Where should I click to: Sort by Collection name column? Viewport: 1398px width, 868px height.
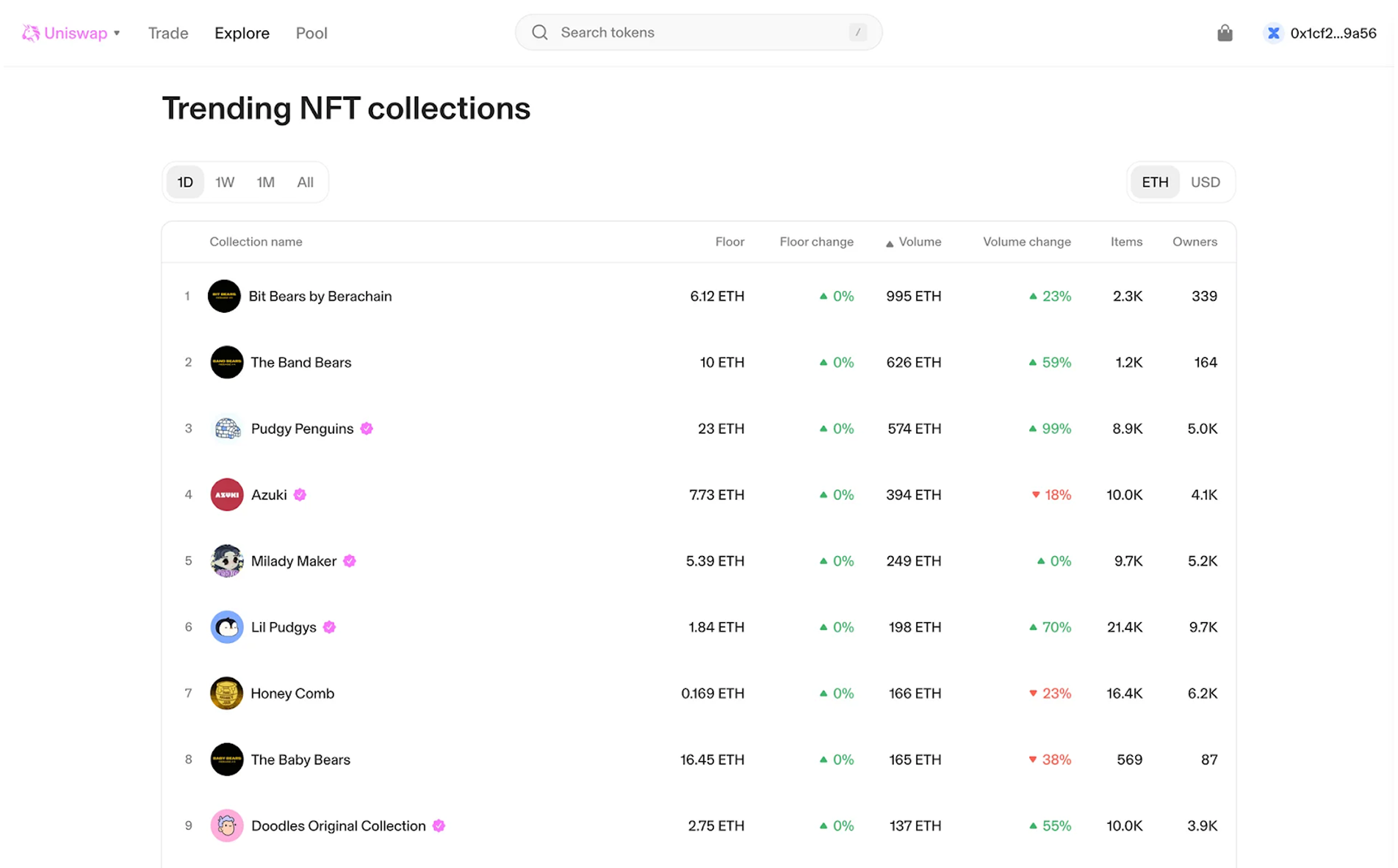point(256,242)
